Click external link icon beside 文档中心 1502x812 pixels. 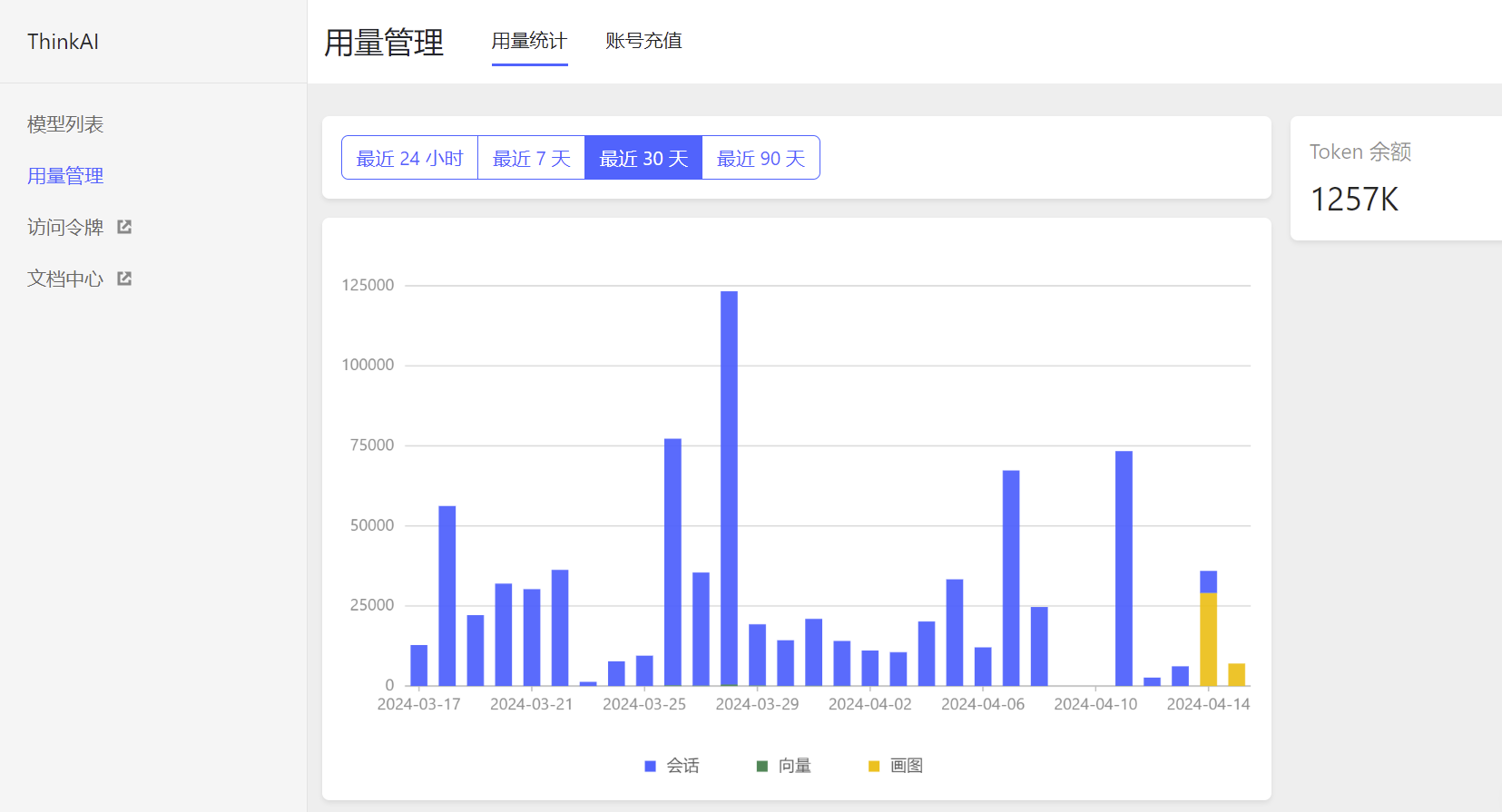[x=124, y=279]
